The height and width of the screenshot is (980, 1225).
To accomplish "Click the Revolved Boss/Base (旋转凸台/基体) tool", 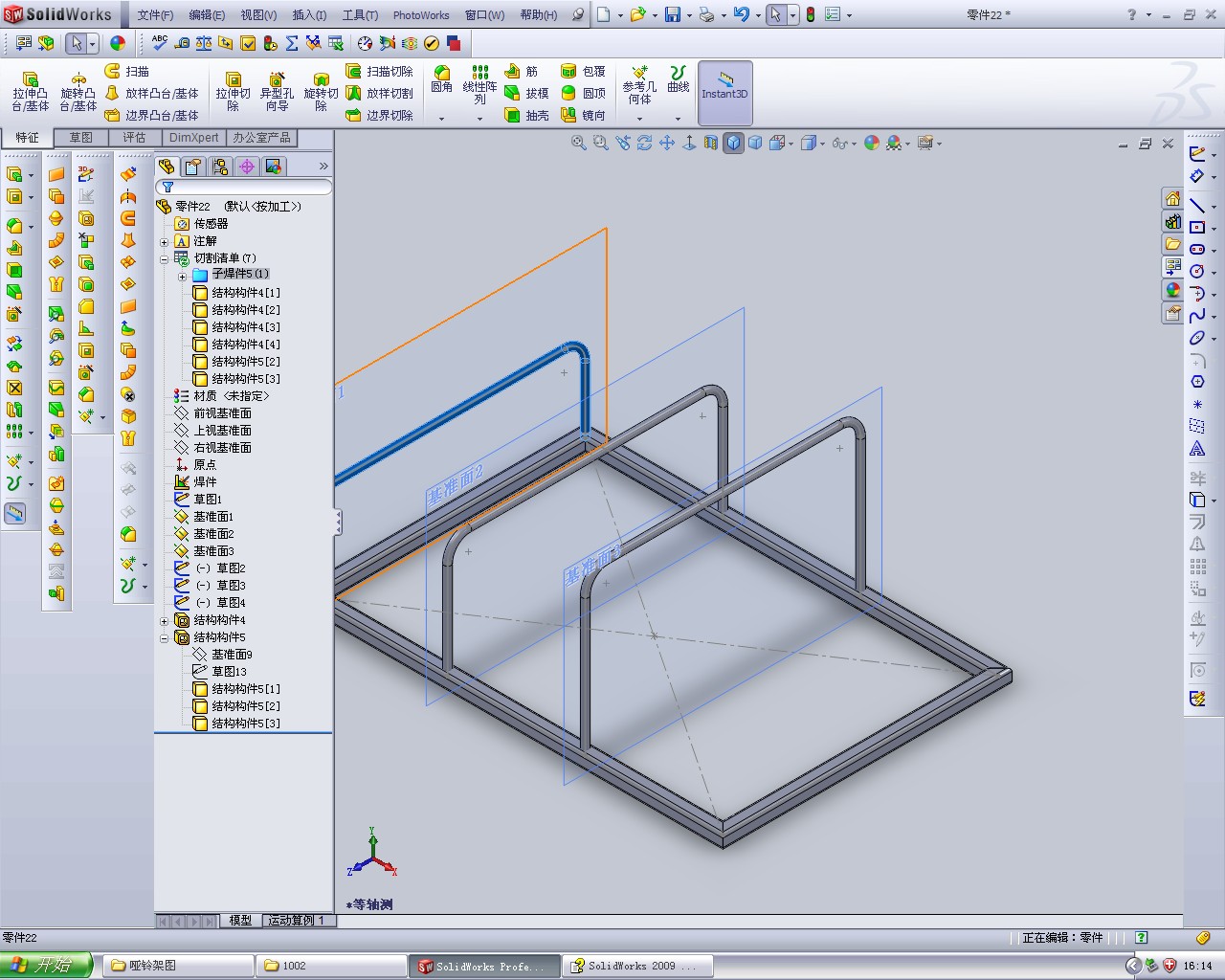I will coord(78,92).
